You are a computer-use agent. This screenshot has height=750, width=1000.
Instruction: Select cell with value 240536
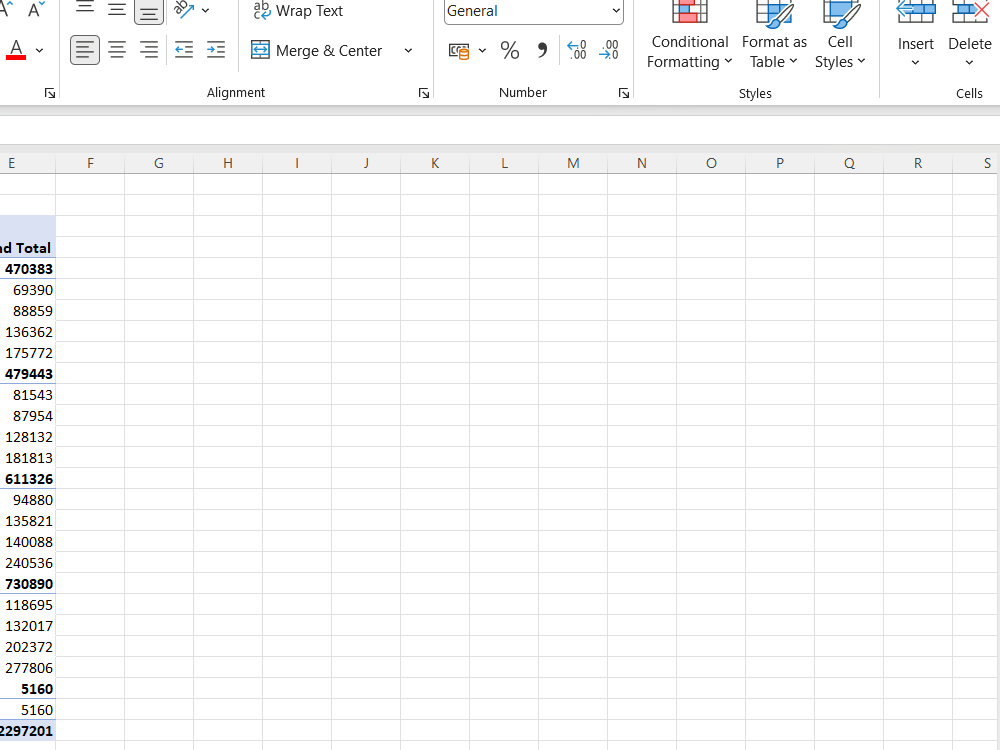click(27, 563)
